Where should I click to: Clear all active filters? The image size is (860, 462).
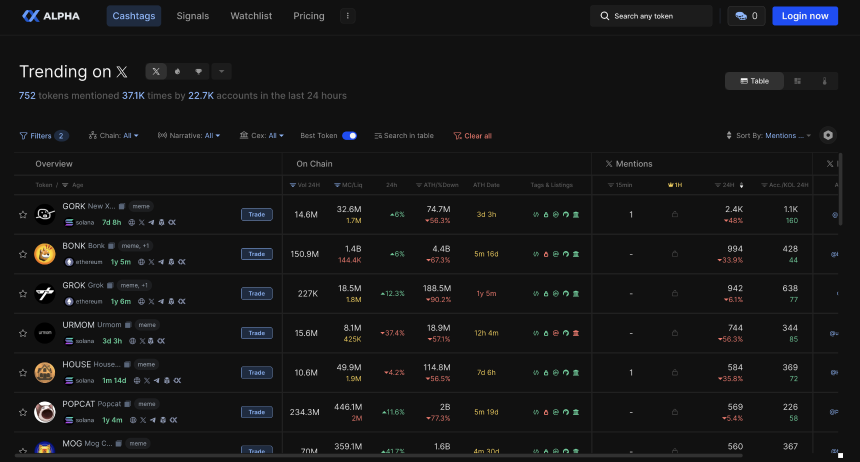click(472, 136)
